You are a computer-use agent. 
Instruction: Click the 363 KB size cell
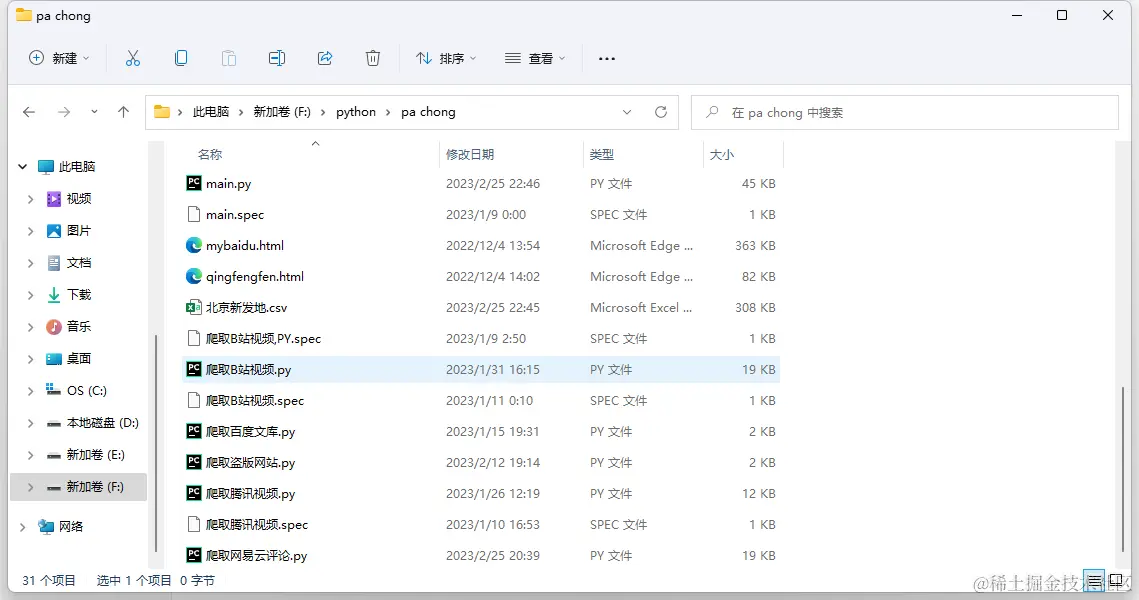pyautogui.click(x=755, y=246)
